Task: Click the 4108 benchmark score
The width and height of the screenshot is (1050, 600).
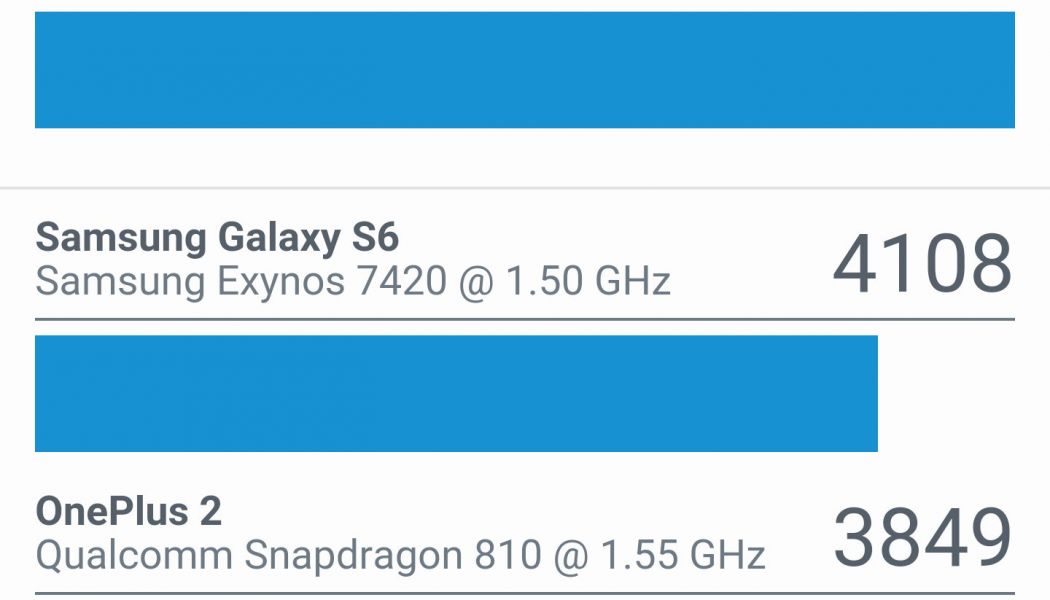Action: (922, 265)
